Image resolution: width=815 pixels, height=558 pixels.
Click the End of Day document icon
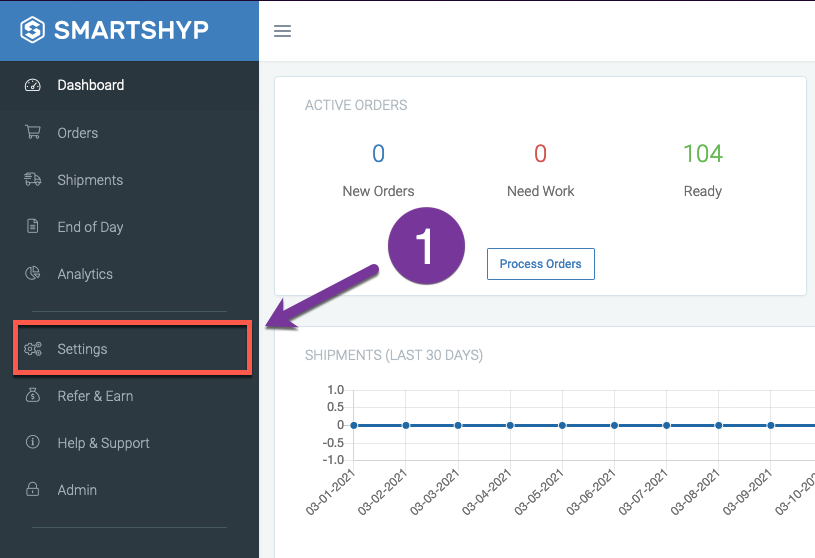coord(33,226)
